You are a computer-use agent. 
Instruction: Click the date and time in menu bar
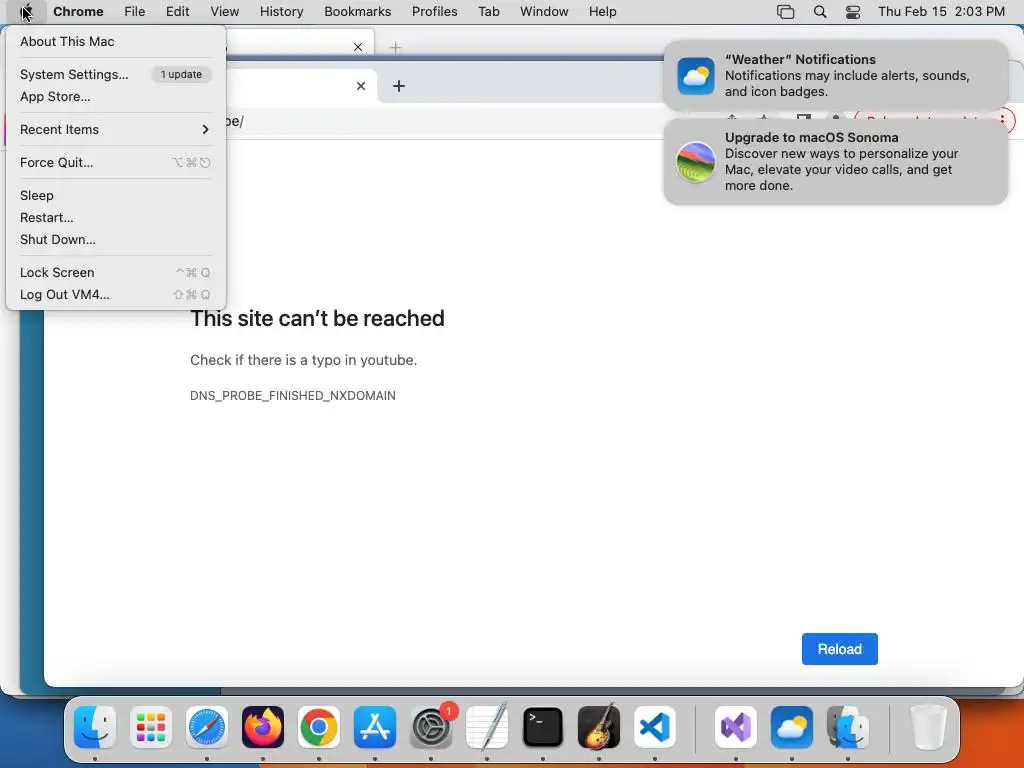(x=941, y=12)
